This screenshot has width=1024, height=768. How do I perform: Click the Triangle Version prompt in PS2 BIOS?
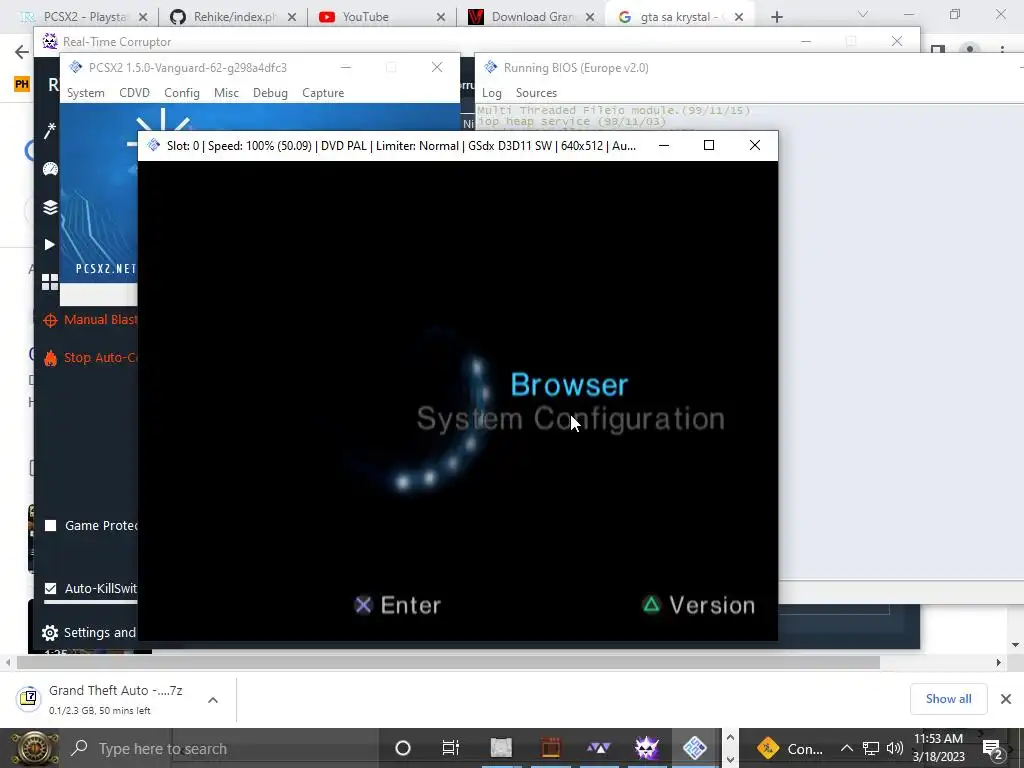(699, 605)
